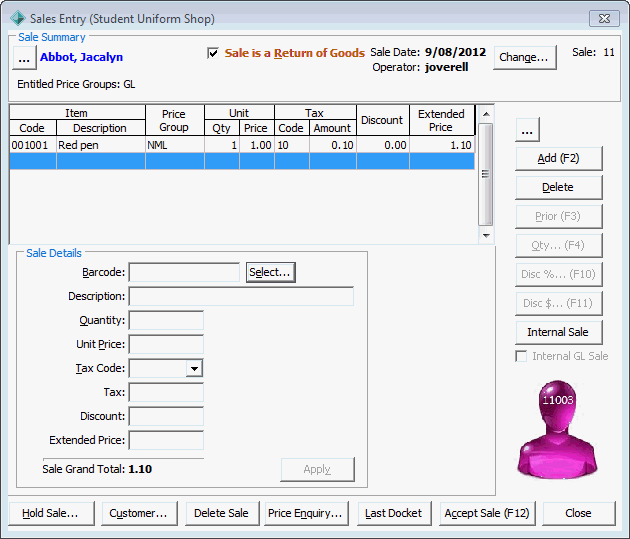630x539 pixels.
Task: Add a new item with Add (F2)
Action: pos(558,158)
